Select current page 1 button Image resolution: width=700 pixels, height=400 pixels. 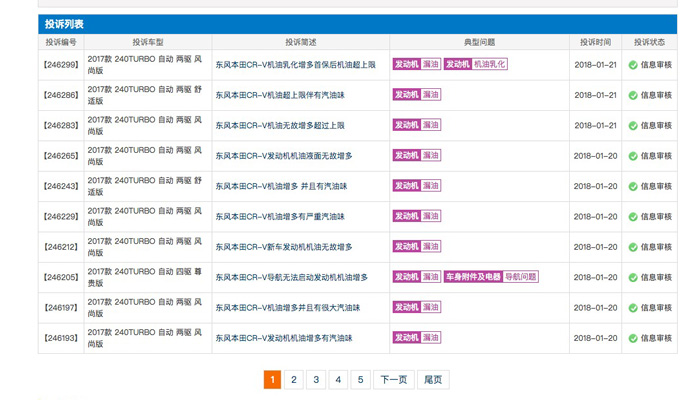tap(272, 380)
